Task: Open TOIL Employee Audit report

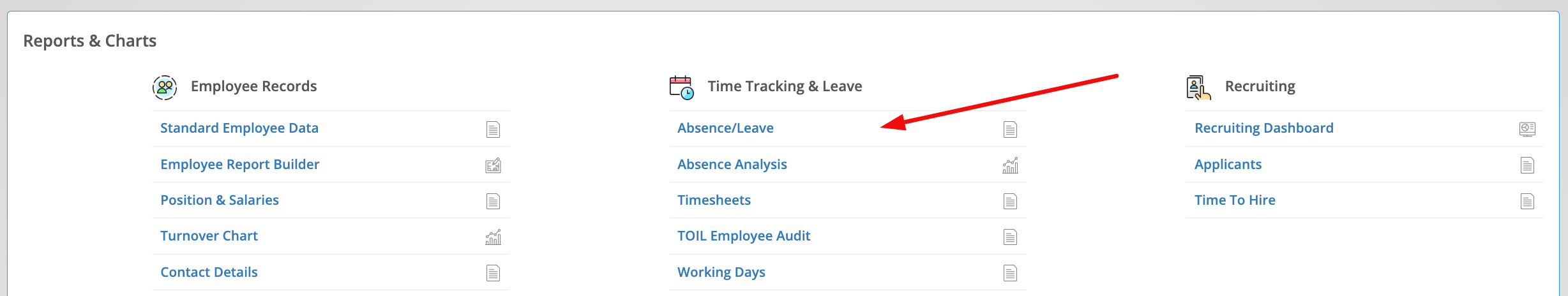Action: click(x=744, y=236)
